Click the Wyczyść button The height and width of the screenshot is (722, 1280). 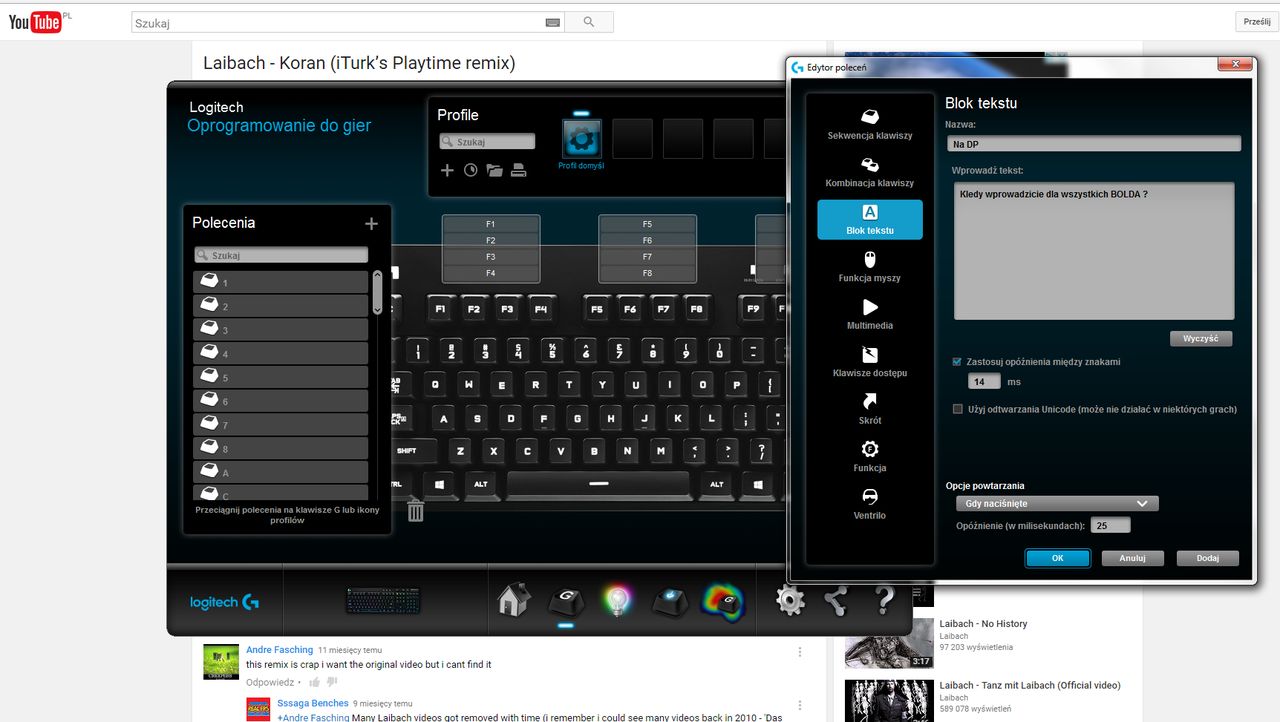click(1200, 339)
